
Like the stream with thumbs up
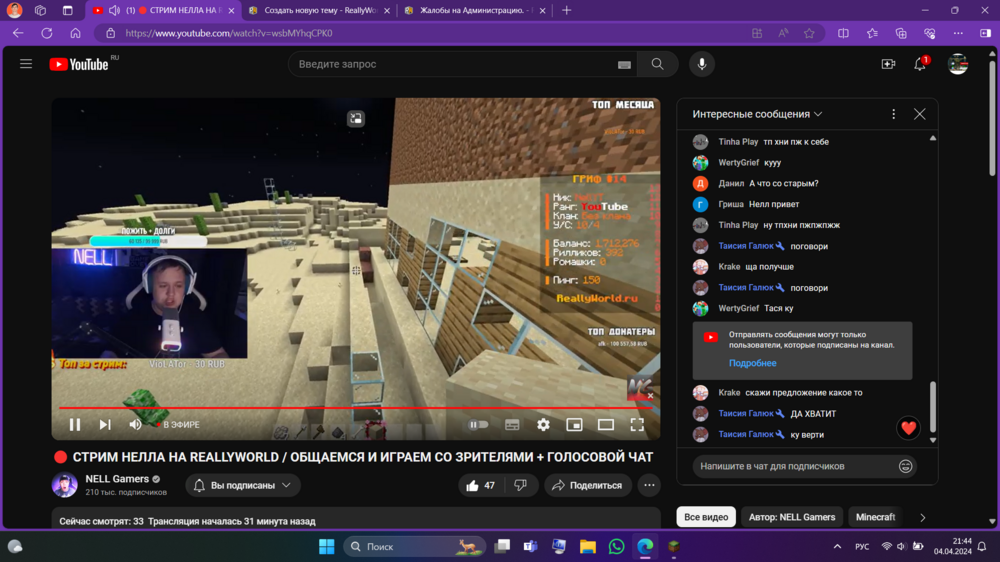click(x=481, y=485)
